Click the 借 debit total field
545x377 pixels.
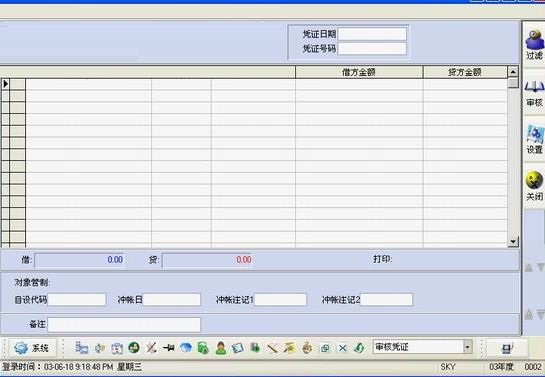[79, 260]
